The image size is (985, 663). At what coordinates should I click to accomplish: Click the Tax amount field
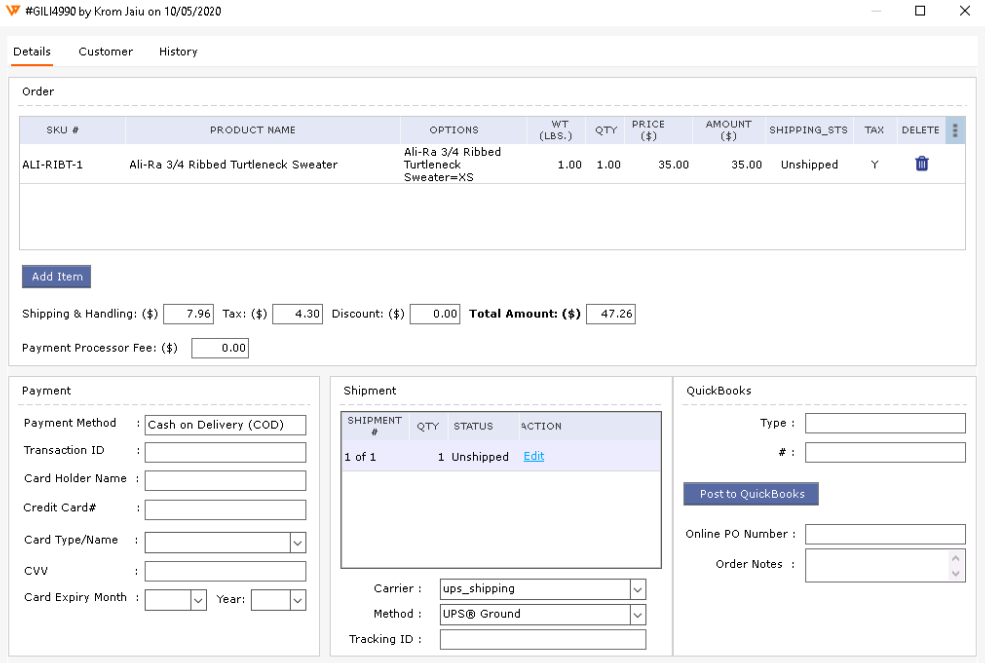click(298, 314)
